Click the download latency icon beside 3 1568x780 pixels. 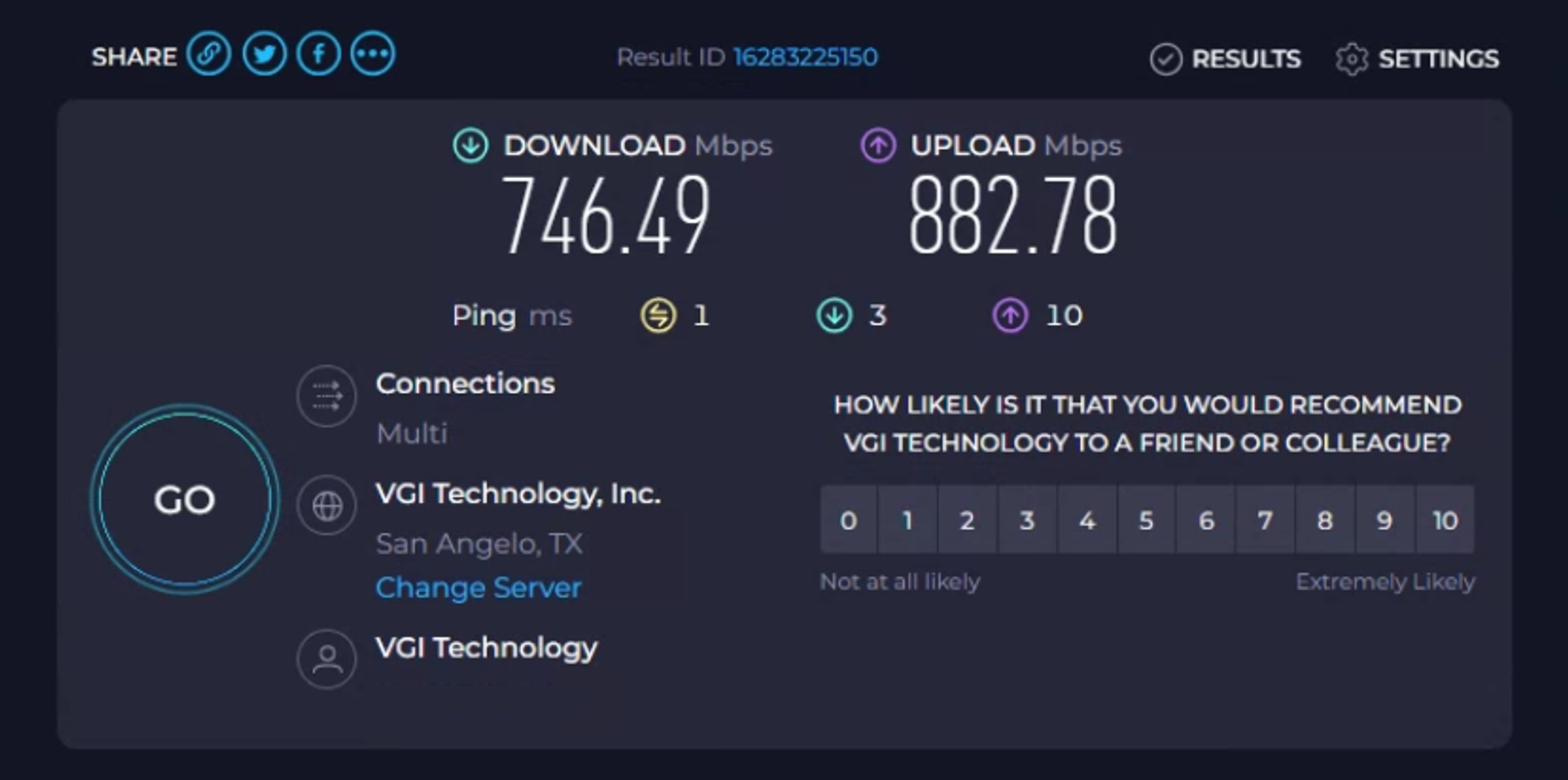[x=834, y=316]
